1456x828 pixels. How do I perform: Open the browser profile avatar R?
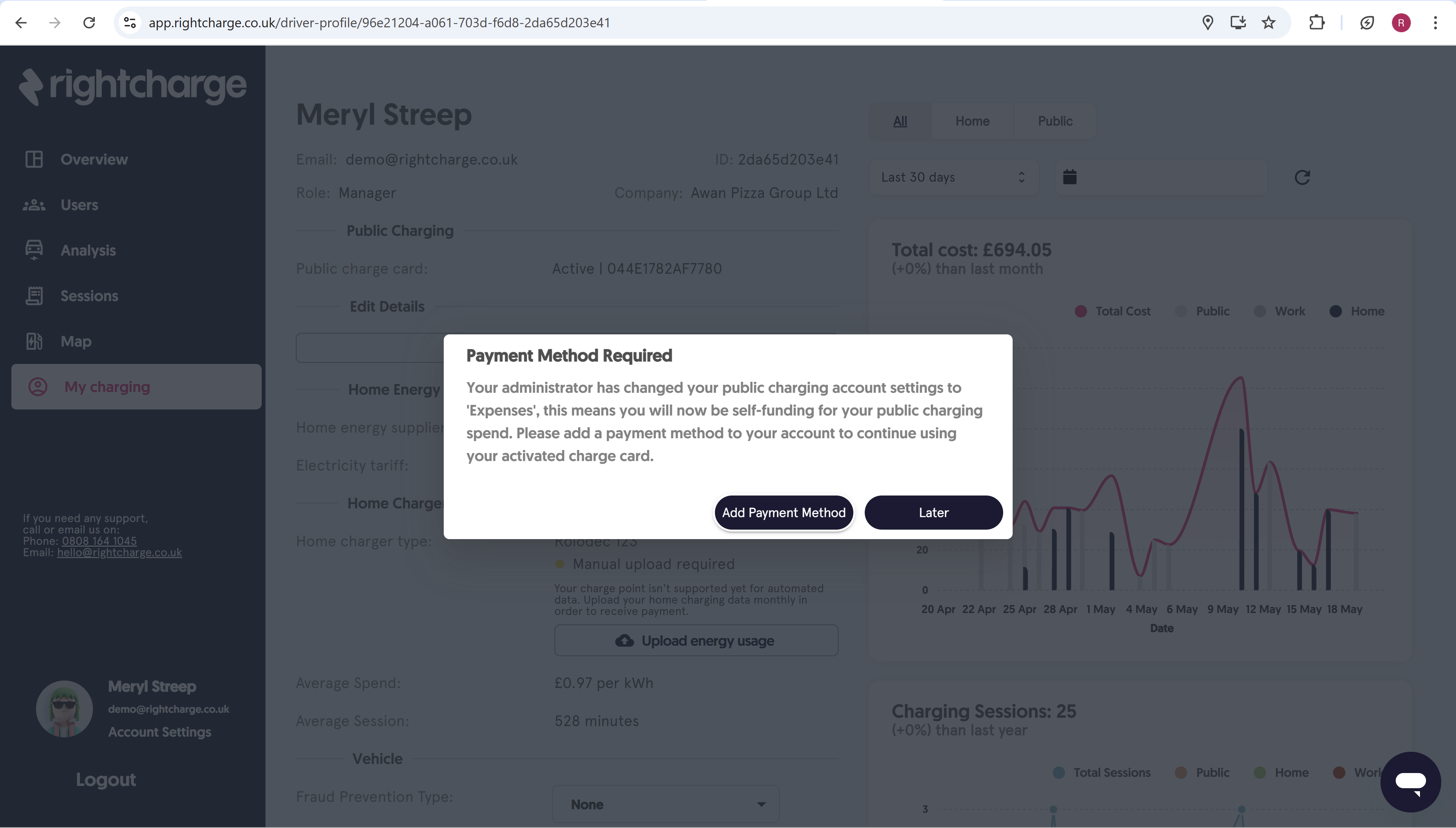1401,23
